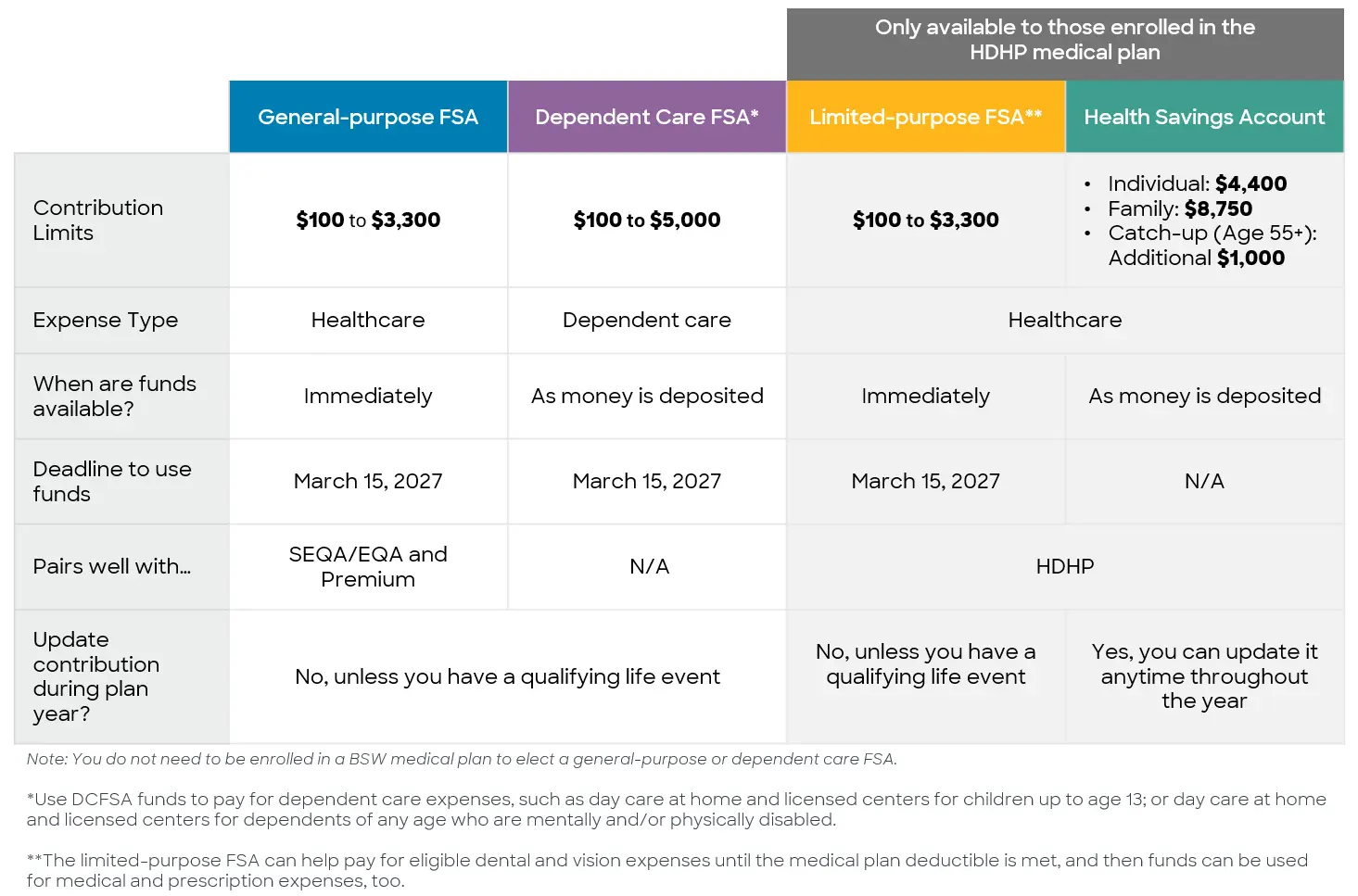Click the "Deadline to use funds" label
Screen dimensions: 1358x896
[112, 481]
